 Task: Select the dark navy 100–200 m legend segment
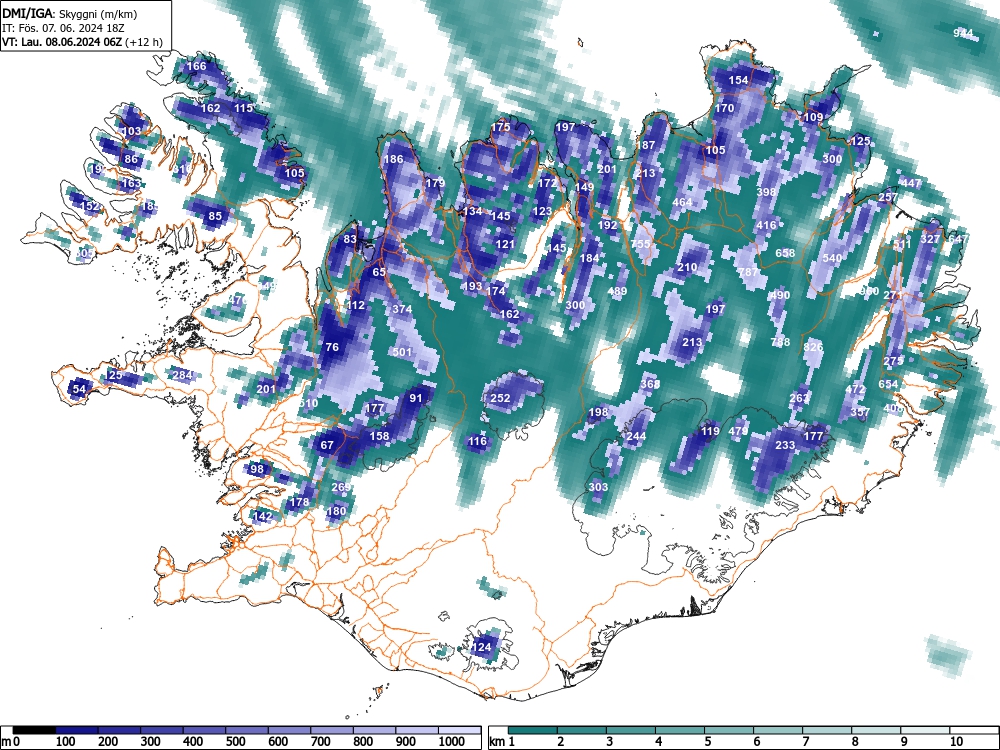[77, 730]
